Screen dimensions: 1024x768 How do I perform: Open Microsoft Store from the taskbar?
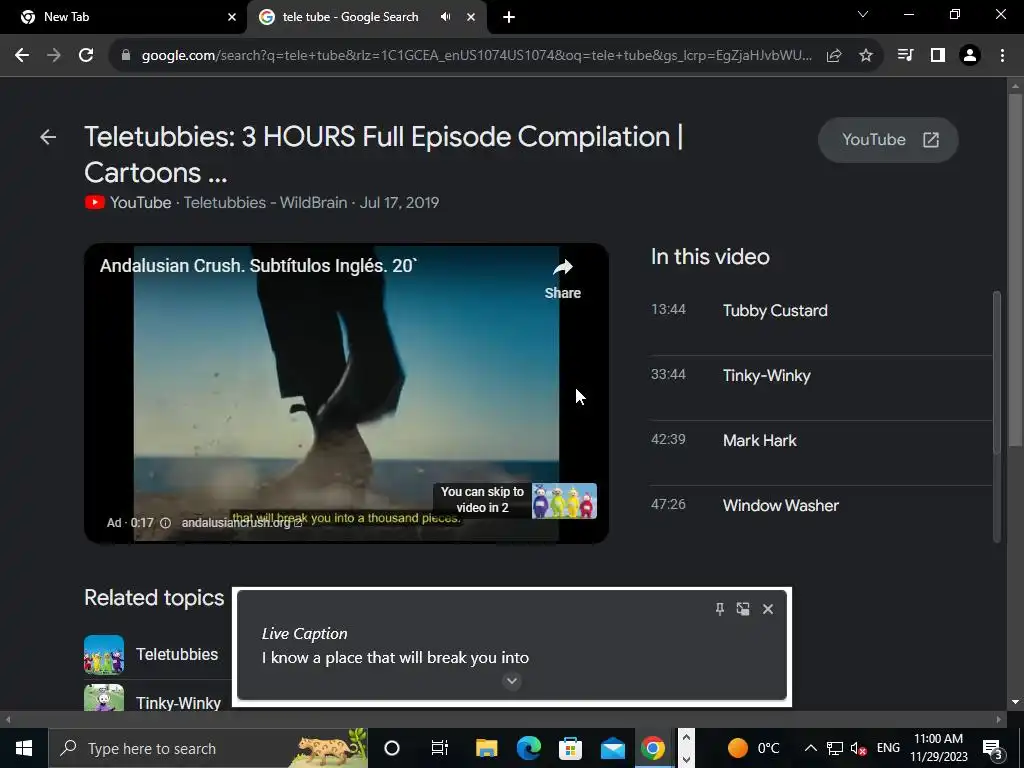(570, 748)
